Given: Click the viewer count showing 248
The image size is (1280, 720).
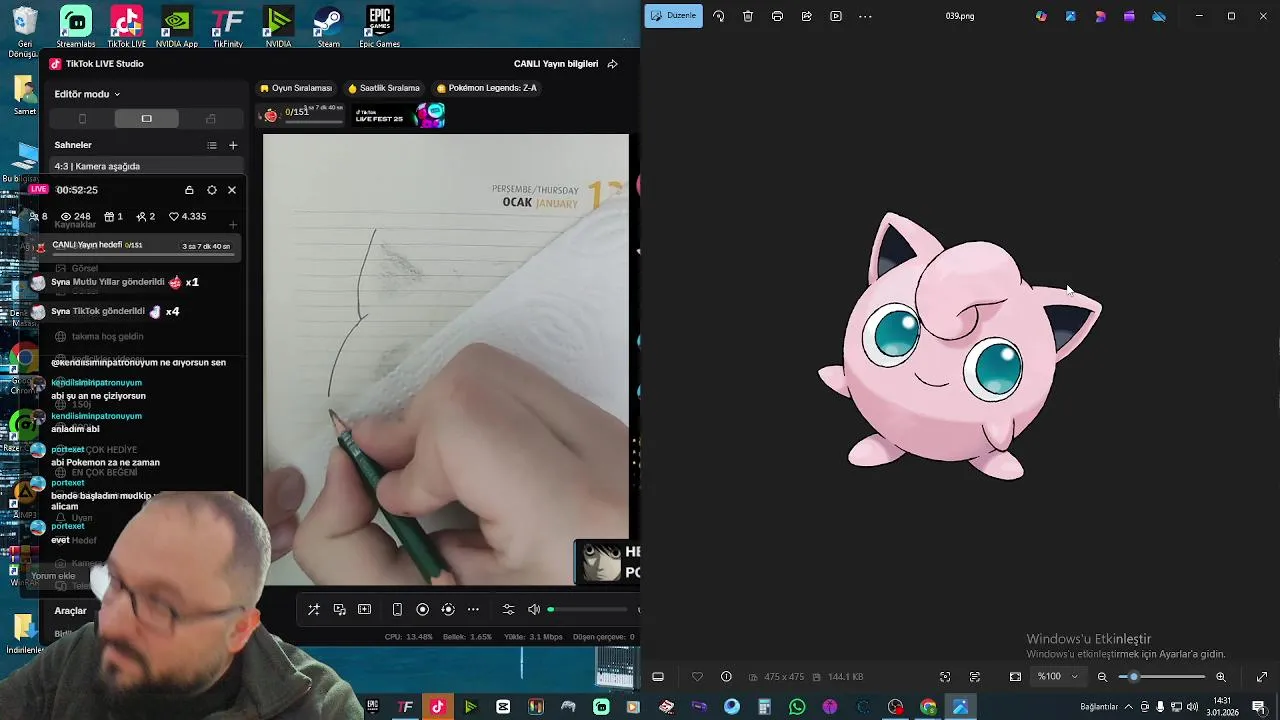Looking at the screenshot, I should click(x=75, y=216).
